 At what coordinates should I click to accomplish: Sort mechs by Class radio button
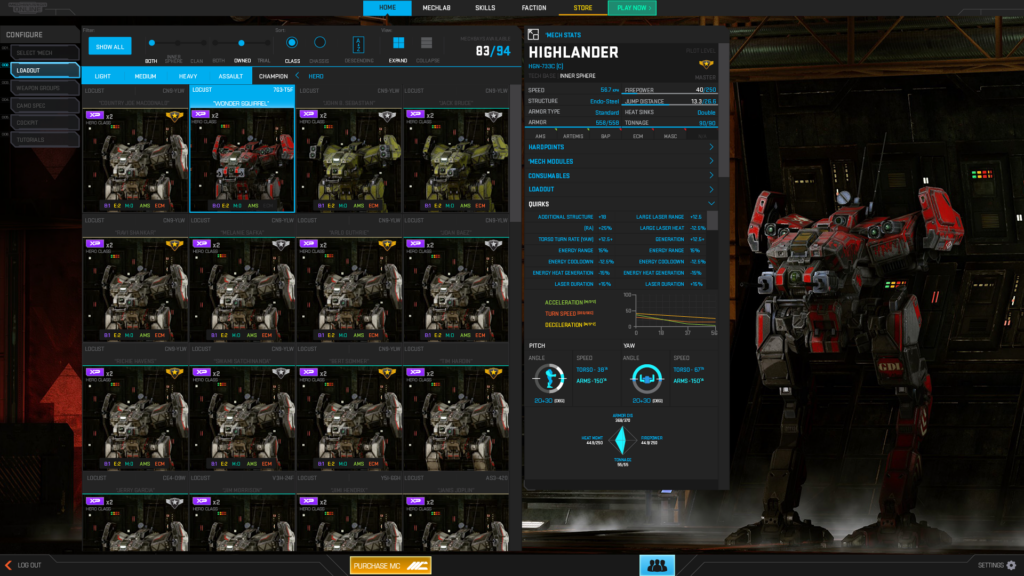(292, 42)
